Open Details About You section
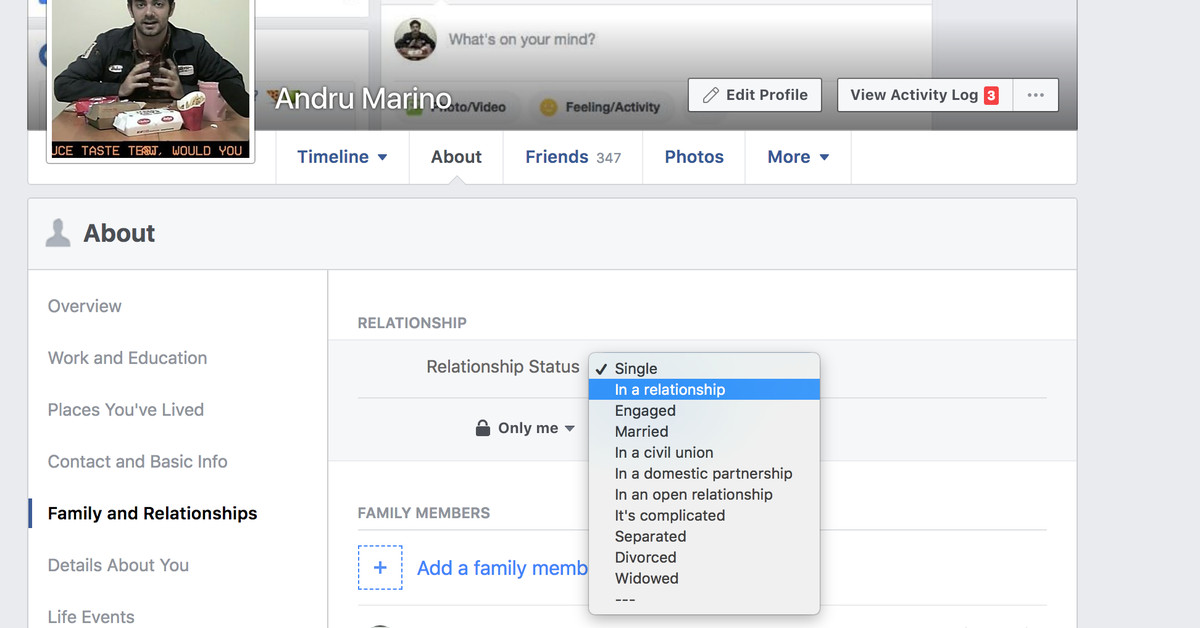The width and height of the screenshot is (1200, 628). click(118, 566)
